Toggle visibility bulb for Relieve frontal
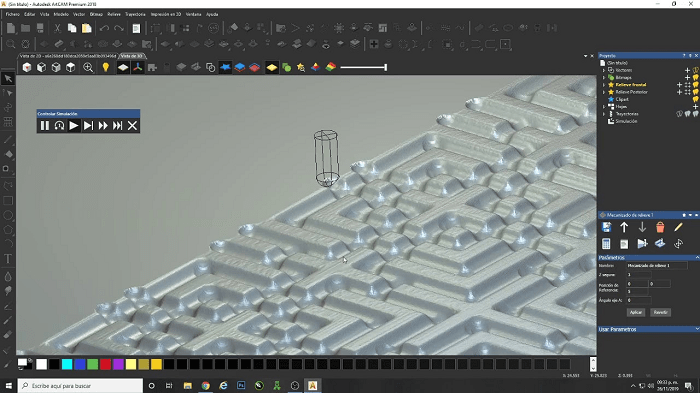 point(696,85)
